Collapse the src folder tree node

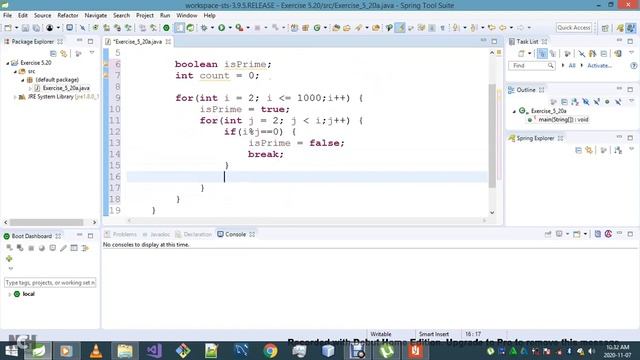15,72
